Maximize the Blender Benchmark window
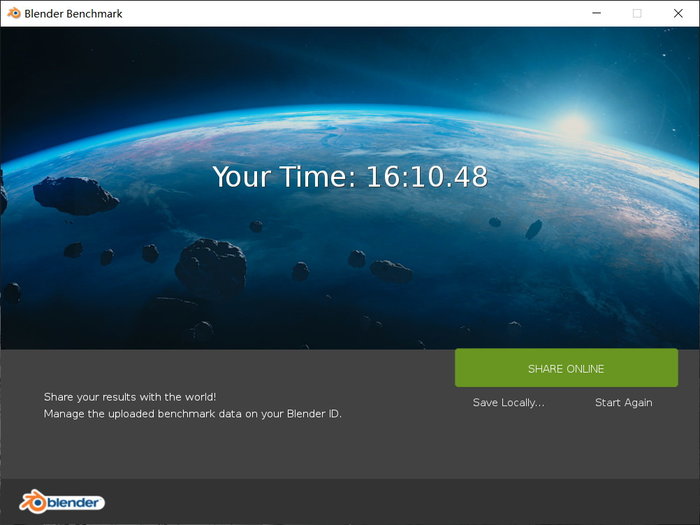The width and height of the screenshot is (700, 525). tap(636, 14)
